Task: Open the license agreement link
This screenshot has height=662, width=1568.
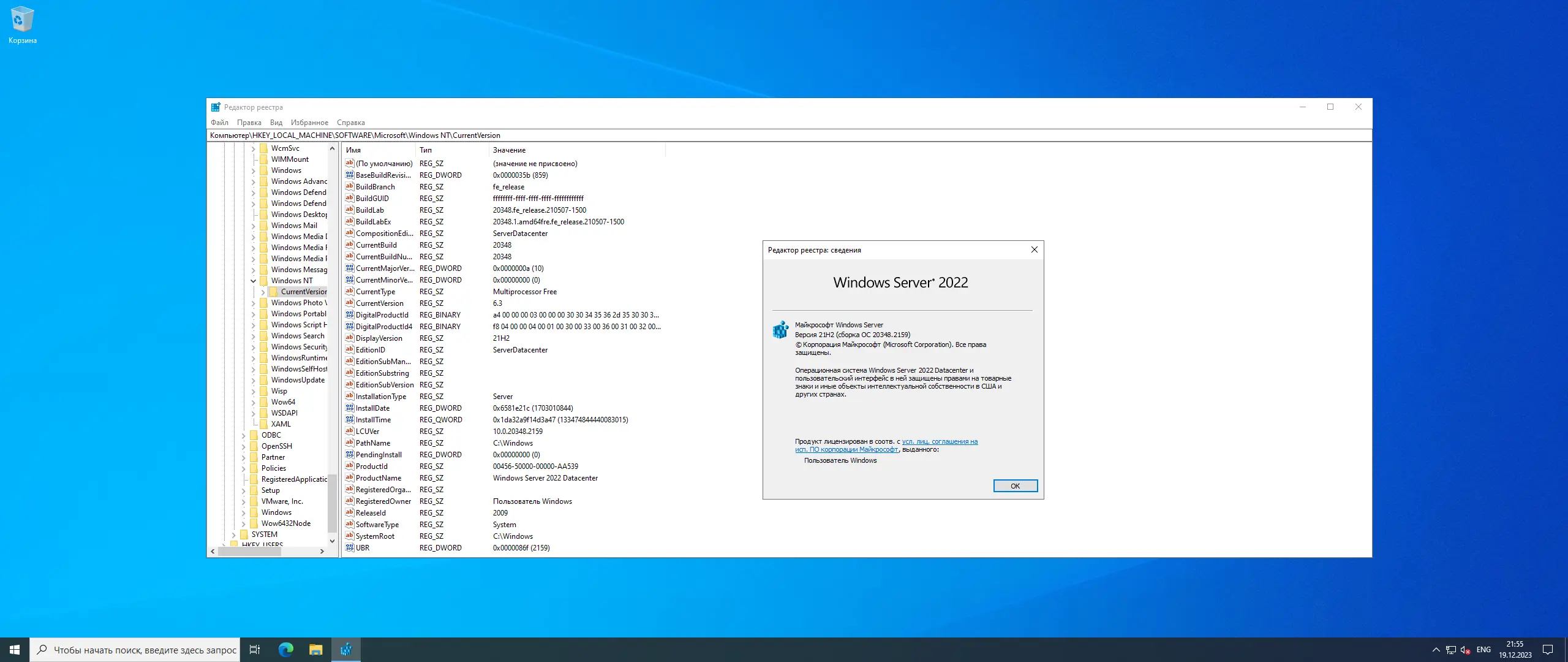Action: (x=939, y=441)
